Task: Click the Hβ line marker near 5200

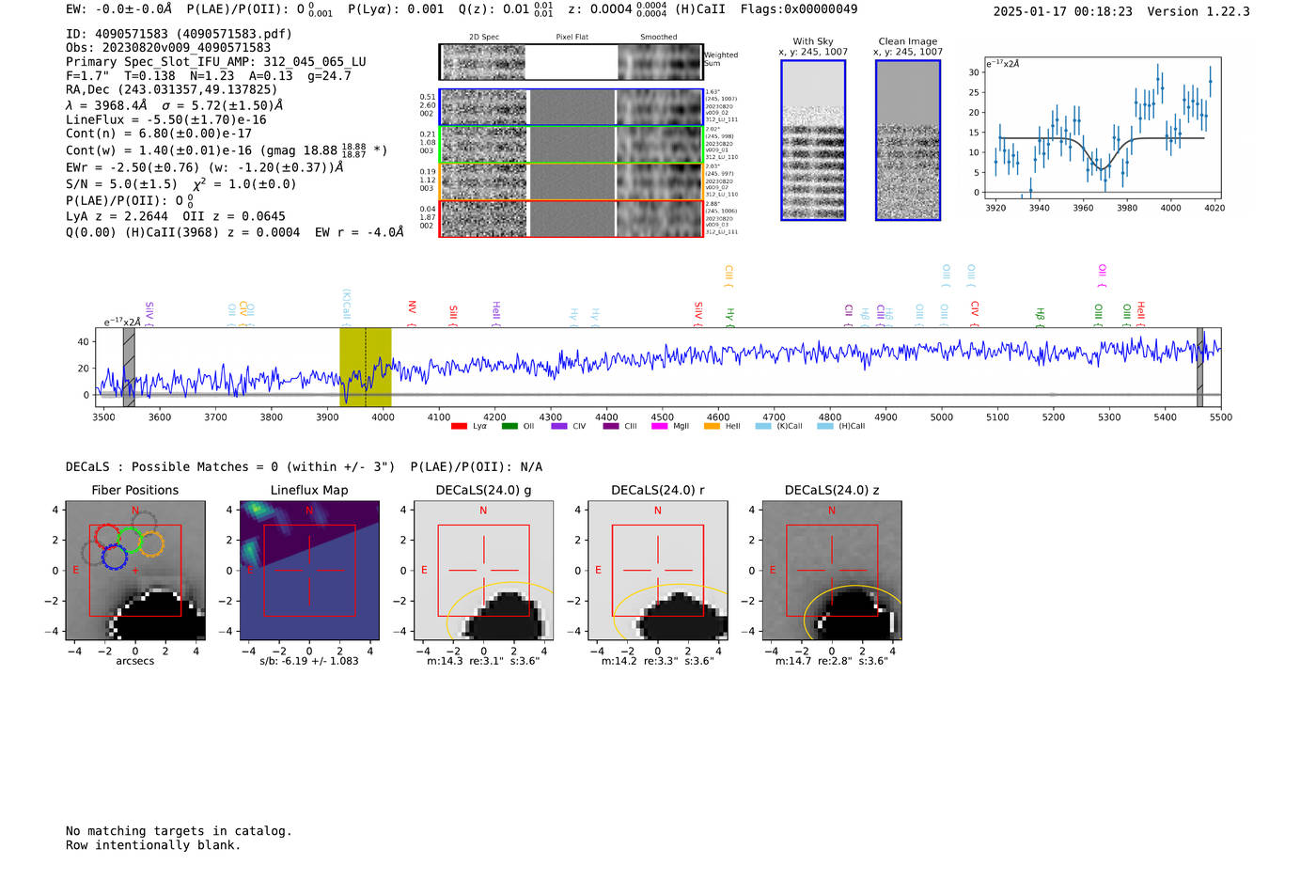Action: point(1040,317)
